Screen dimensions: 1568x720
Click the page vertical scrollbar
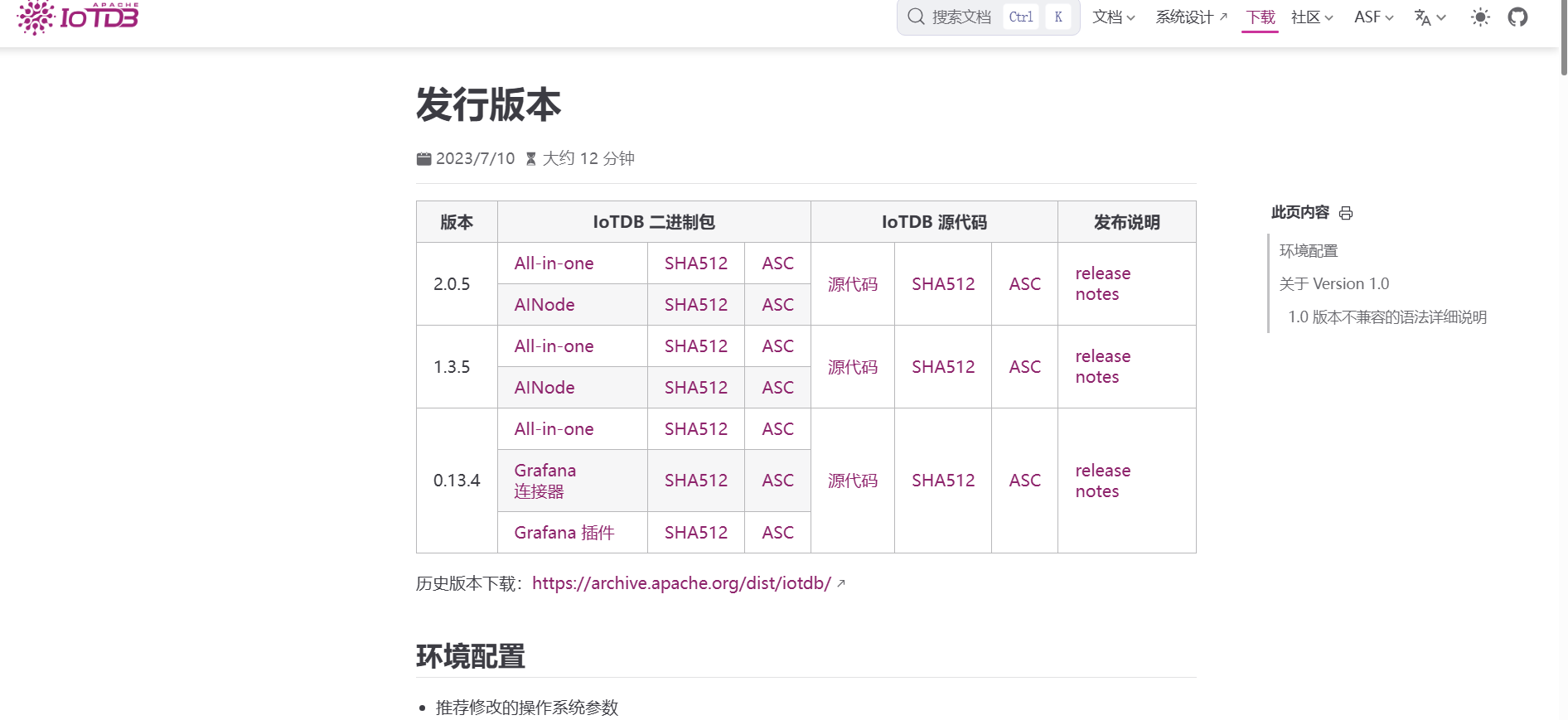coord(1563,39)
